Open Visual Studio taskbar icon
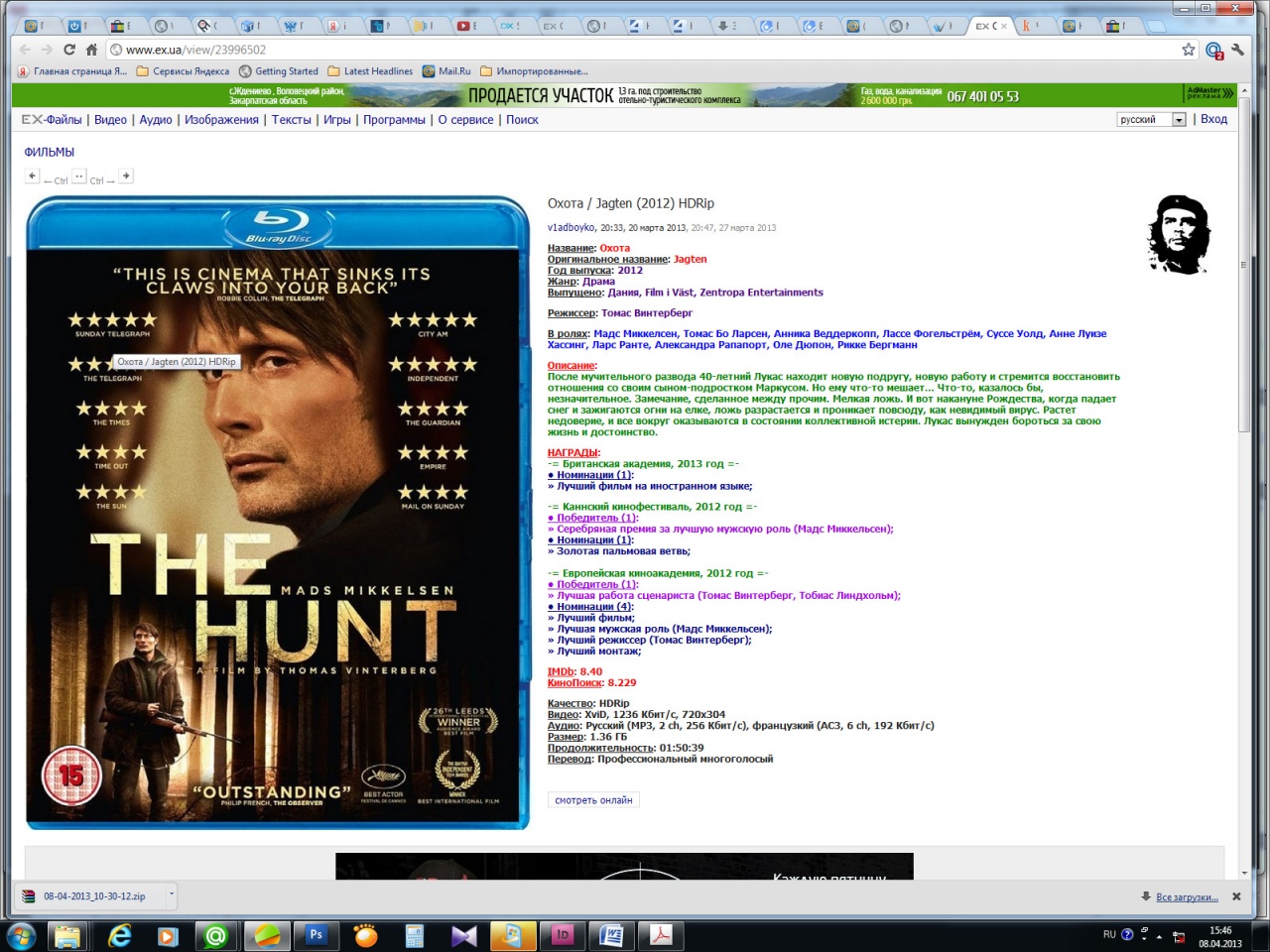1270x952 pixels. pos(464,935)
